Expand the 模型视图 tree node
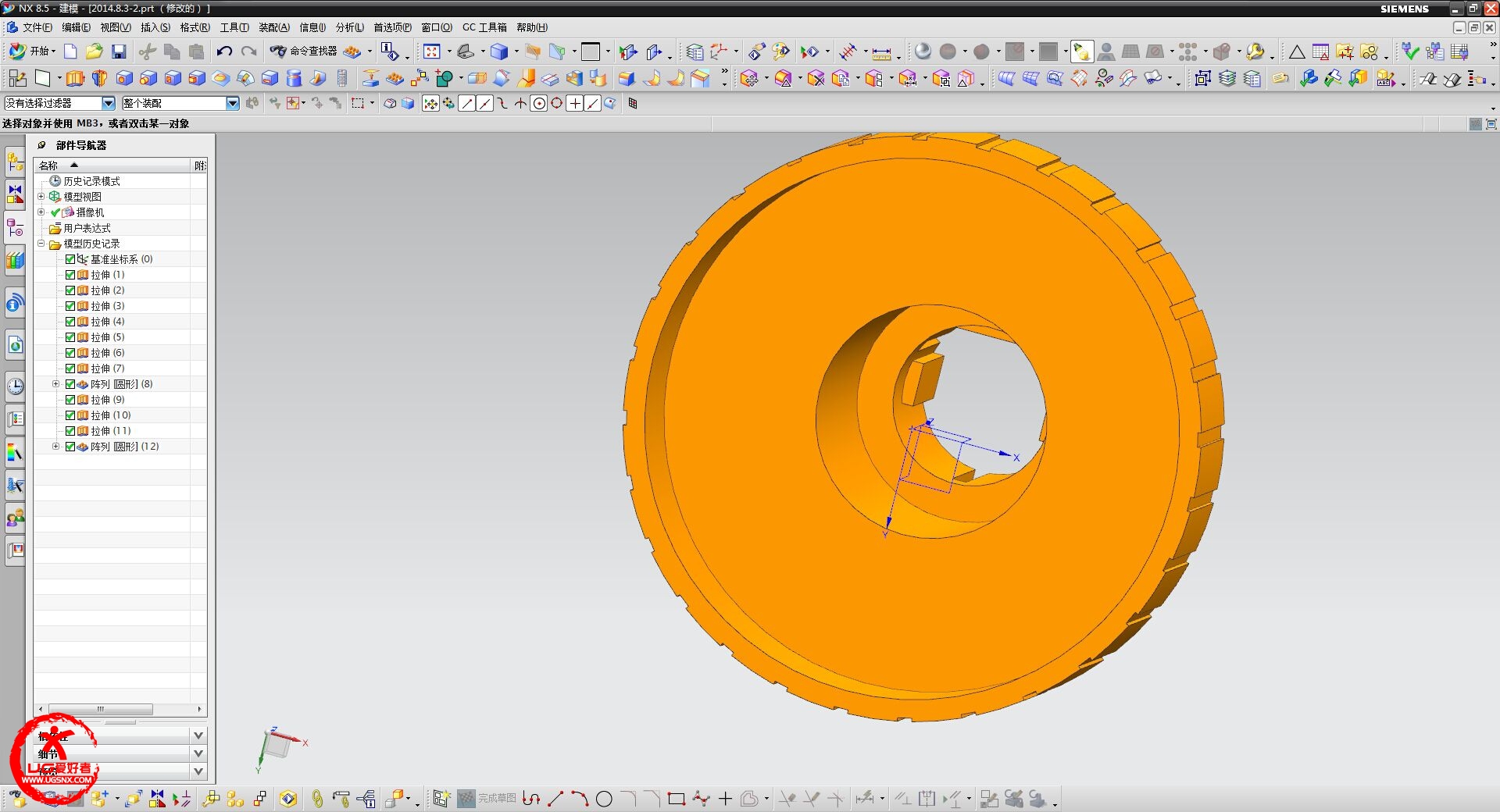1500x812 pixels. pyautogui.click(x=41, y=197)
